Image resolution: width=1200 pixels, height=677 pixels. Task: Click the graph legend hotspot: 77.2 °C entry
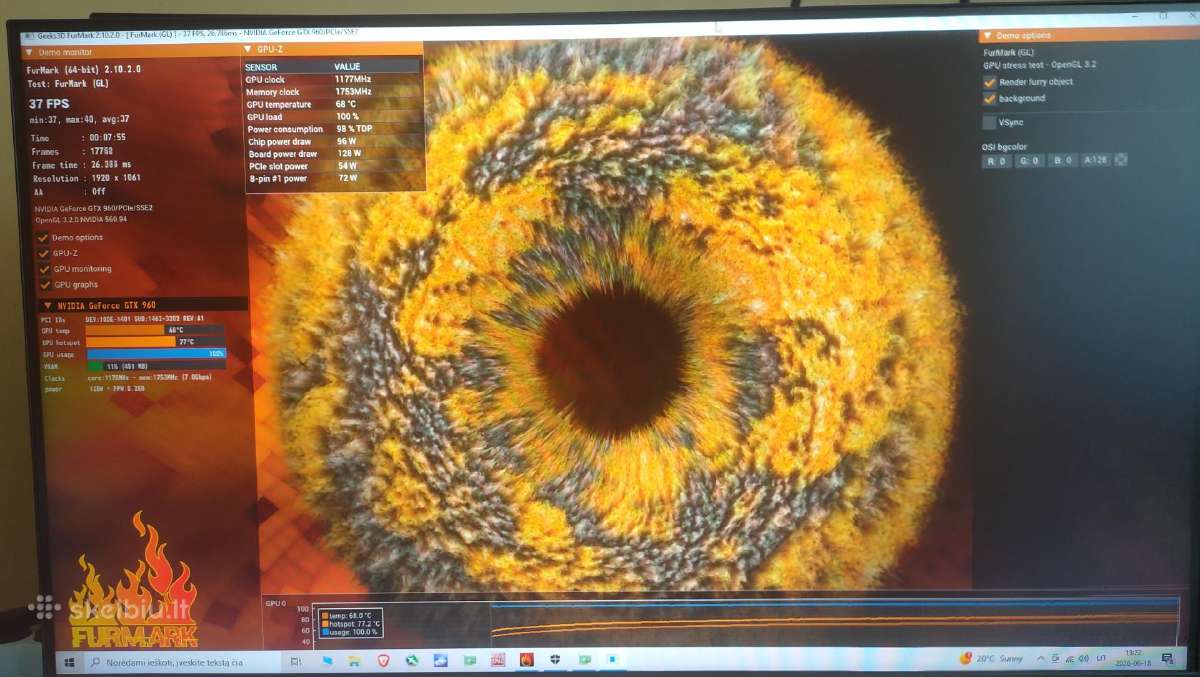tap(350, 624)
